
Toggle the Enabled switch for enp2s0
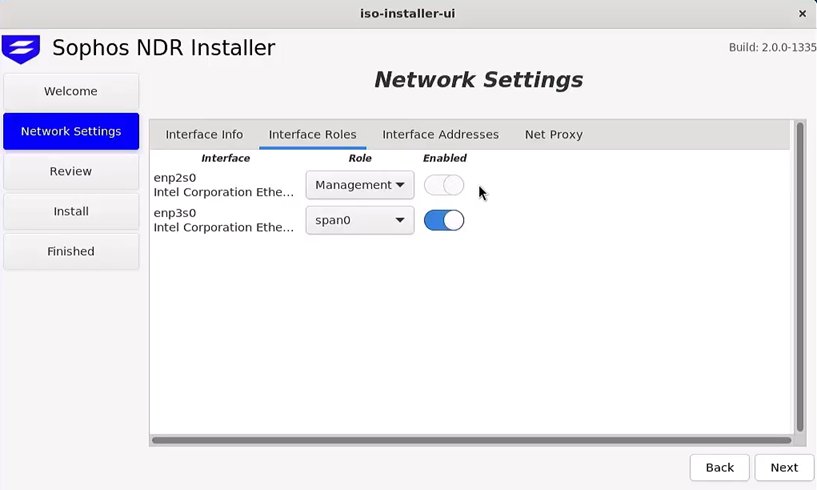click(444, 185)
